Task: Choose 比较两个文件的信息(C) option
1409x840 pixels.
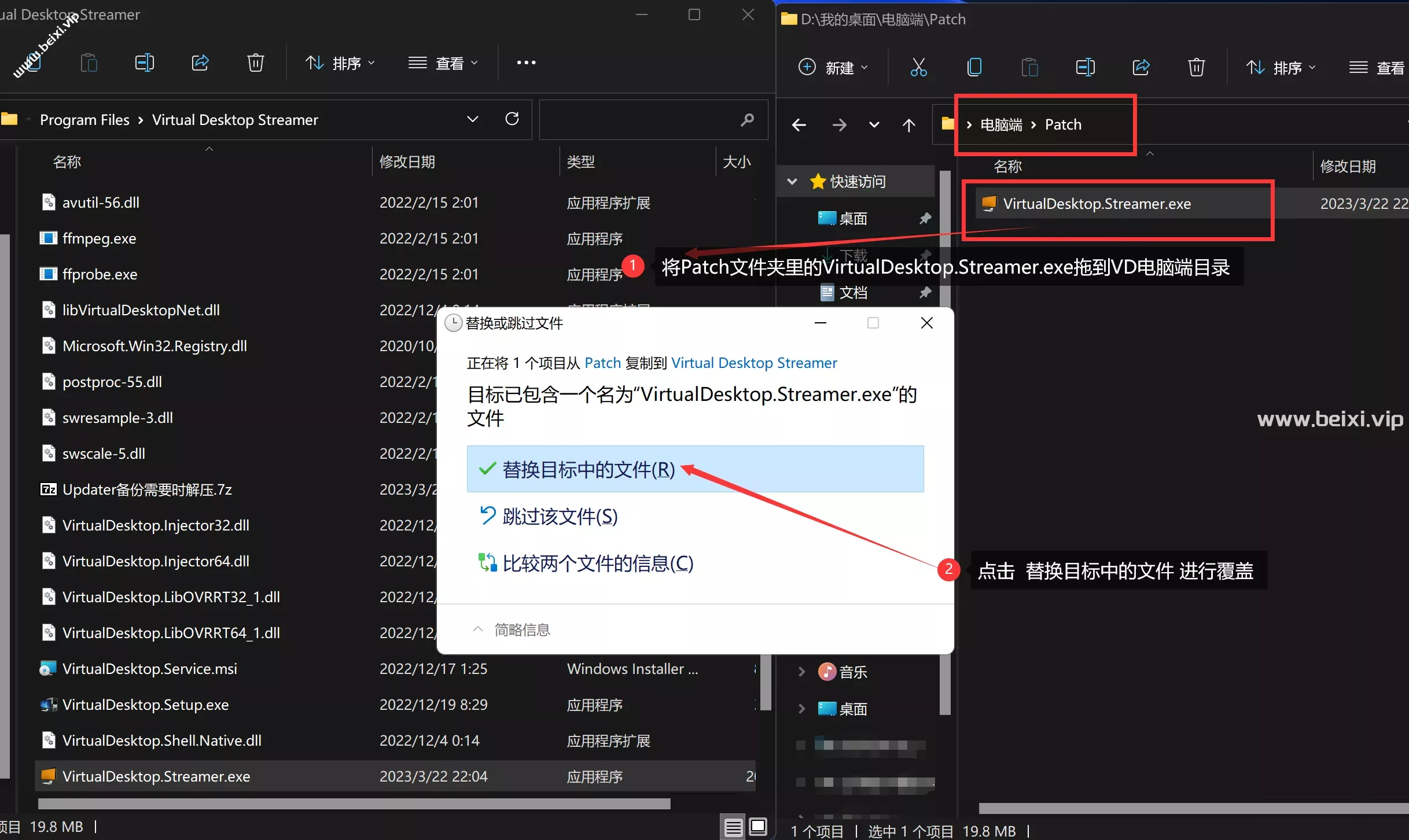Action: pos(586,563)
